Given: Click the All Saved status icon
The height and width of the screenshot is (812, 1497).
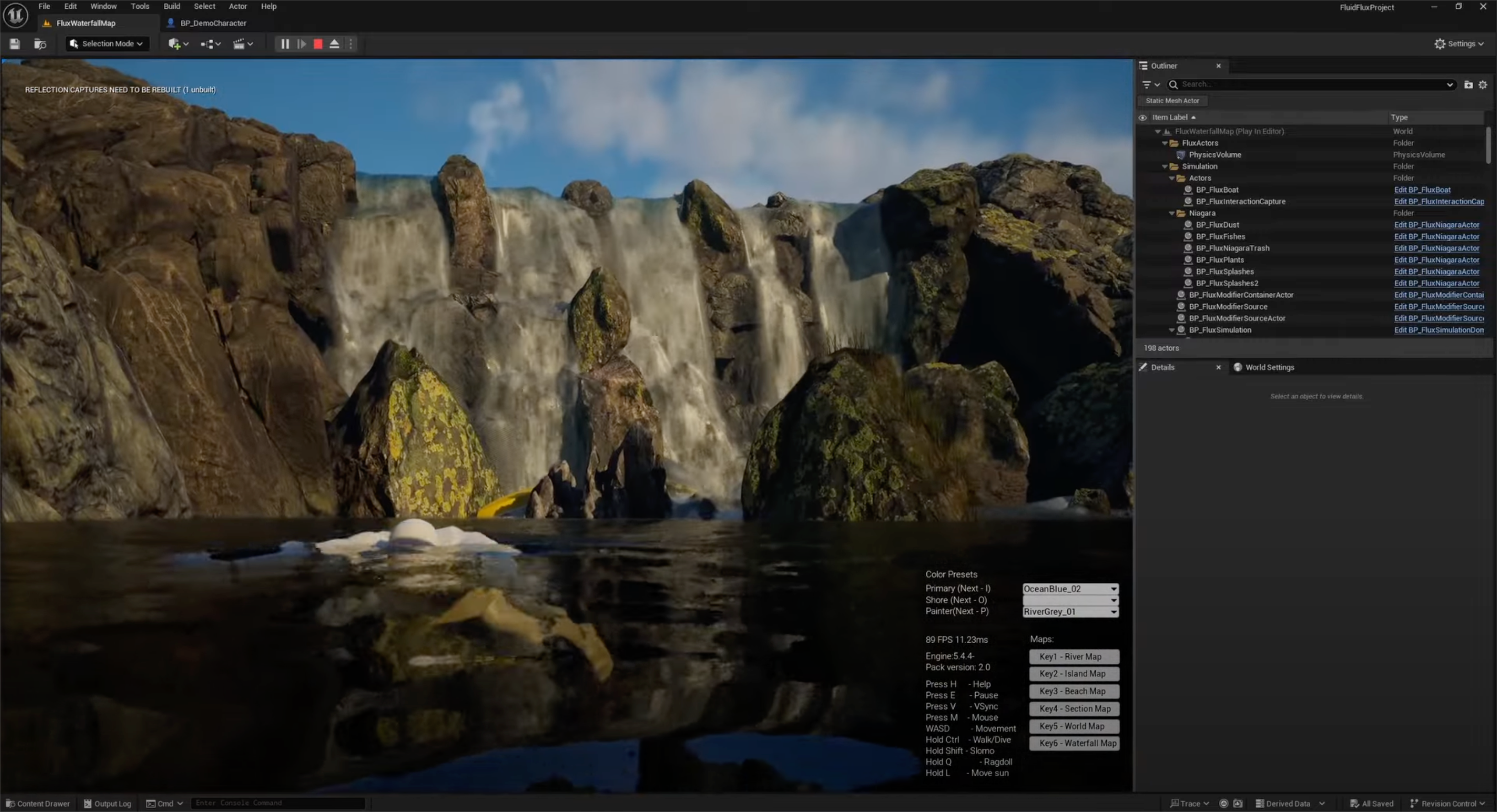Looking at the screenshot, I should pyautogui.click(x=1355, y=803).
